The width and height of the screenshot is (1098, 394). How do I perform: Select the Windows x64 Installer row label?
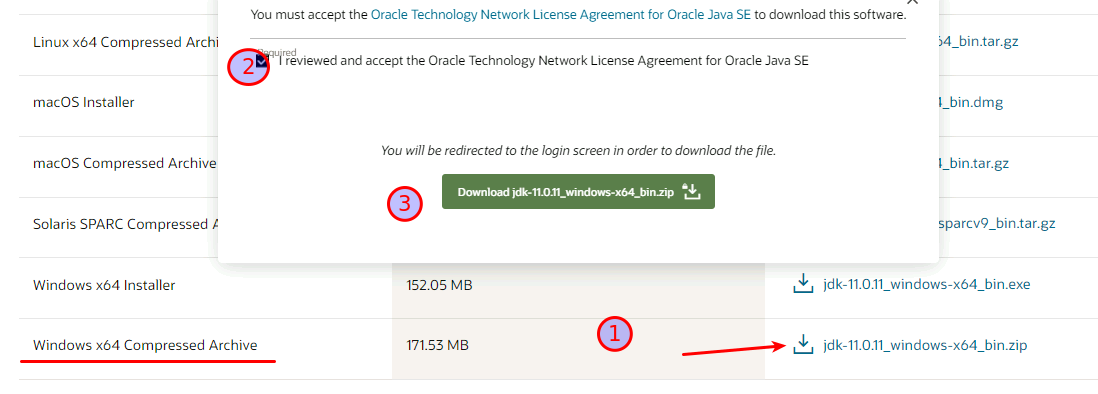pos(104,285)
